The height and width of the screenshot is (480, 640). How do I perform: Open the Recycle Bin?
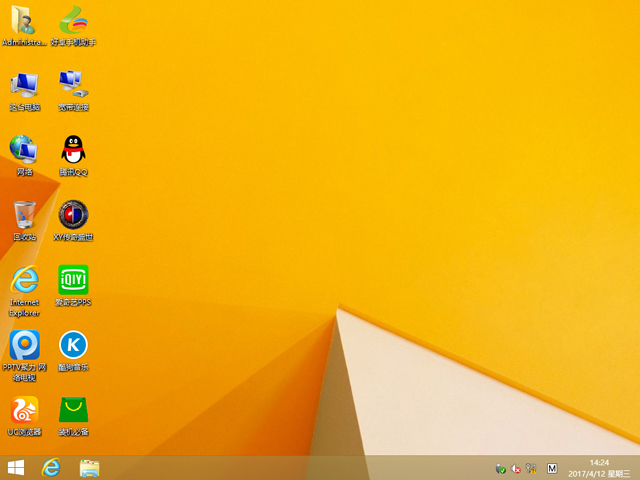click(x=24, y=215)
